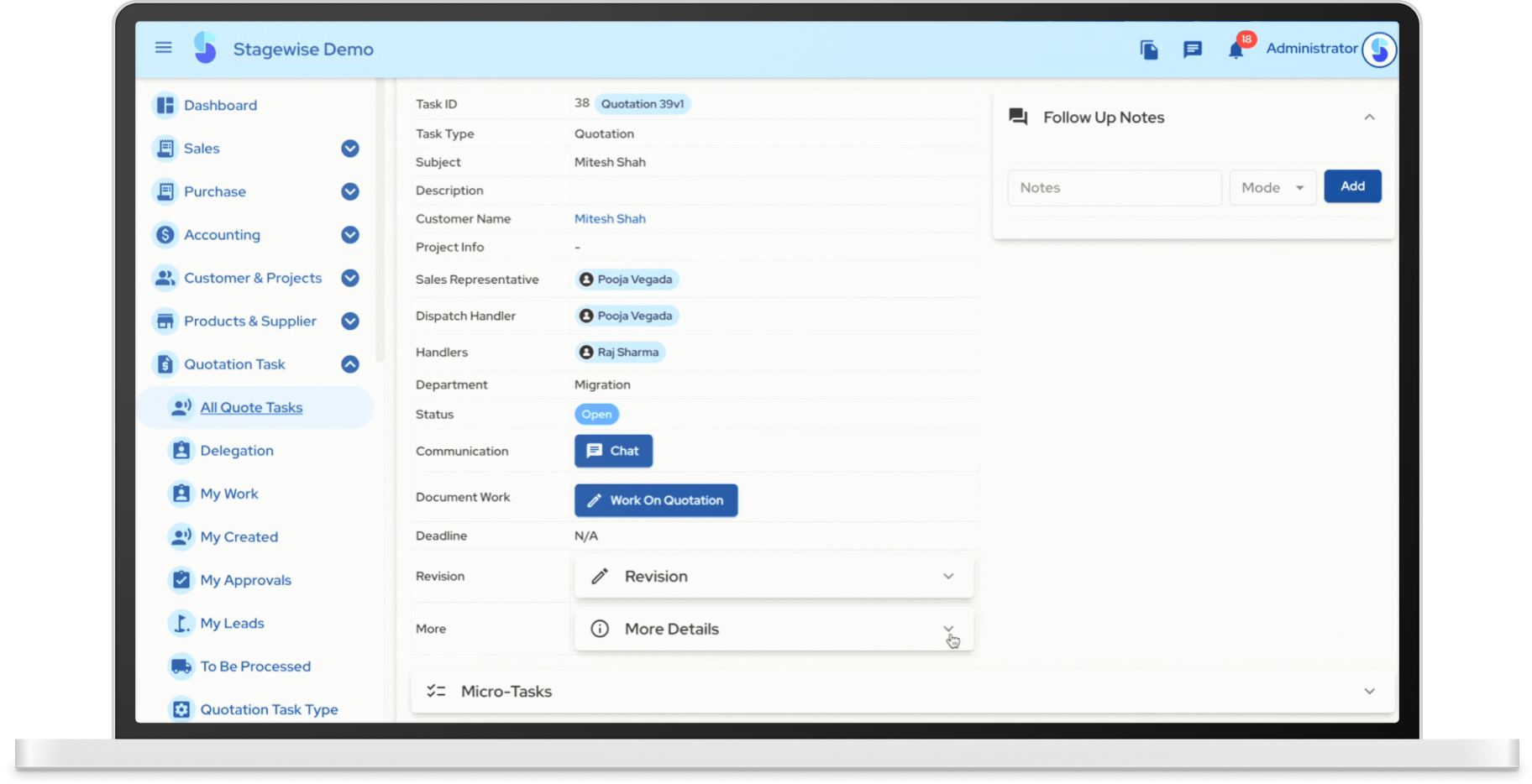Expand the More Details panel
Viewport: 1532px width, 784px height.
coord(948,629)
